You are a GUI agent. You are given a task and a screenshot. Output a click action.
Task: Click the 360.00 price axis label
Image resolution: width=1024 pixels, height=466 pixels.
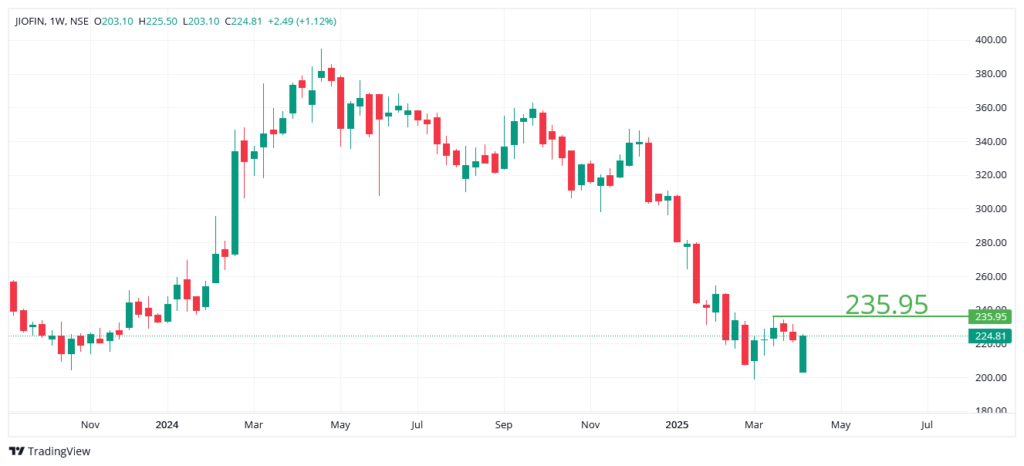[990, 108]
